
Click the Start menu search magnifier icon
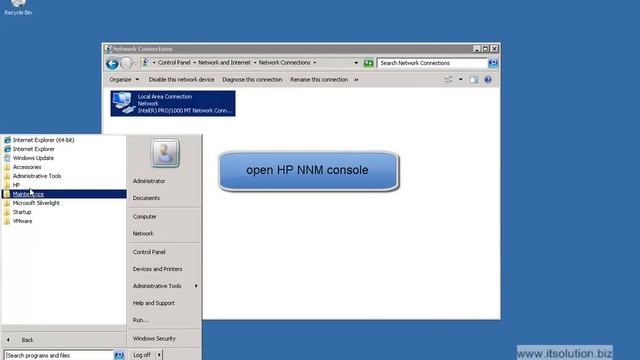click(x=119, y=355)
